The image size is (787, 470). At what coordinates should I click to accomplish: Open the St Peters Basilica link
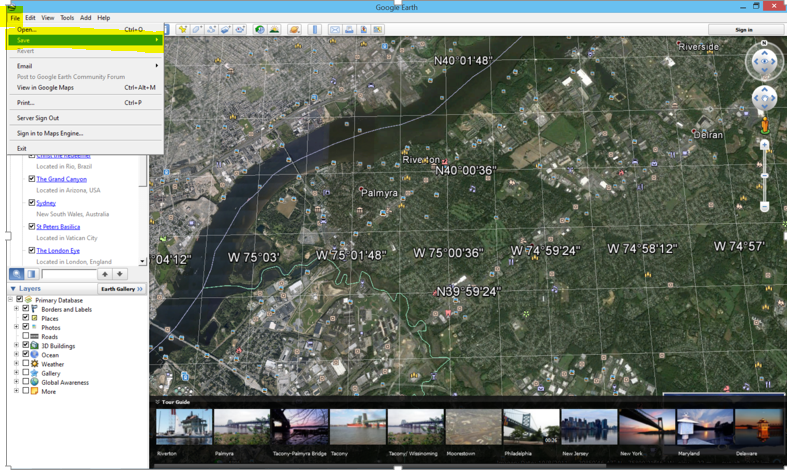coord(58,227)
